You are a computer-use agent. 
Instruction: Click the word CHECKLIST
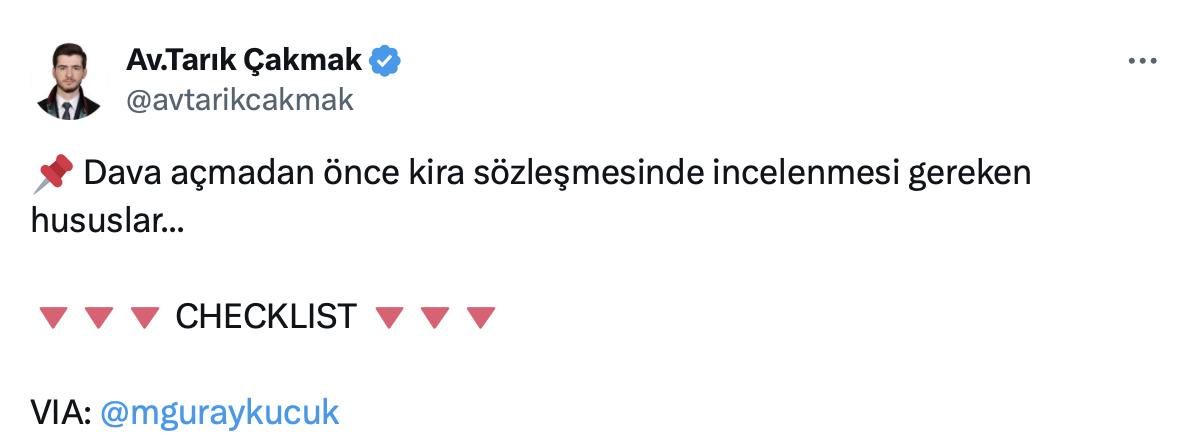click(x=266, y=317)
